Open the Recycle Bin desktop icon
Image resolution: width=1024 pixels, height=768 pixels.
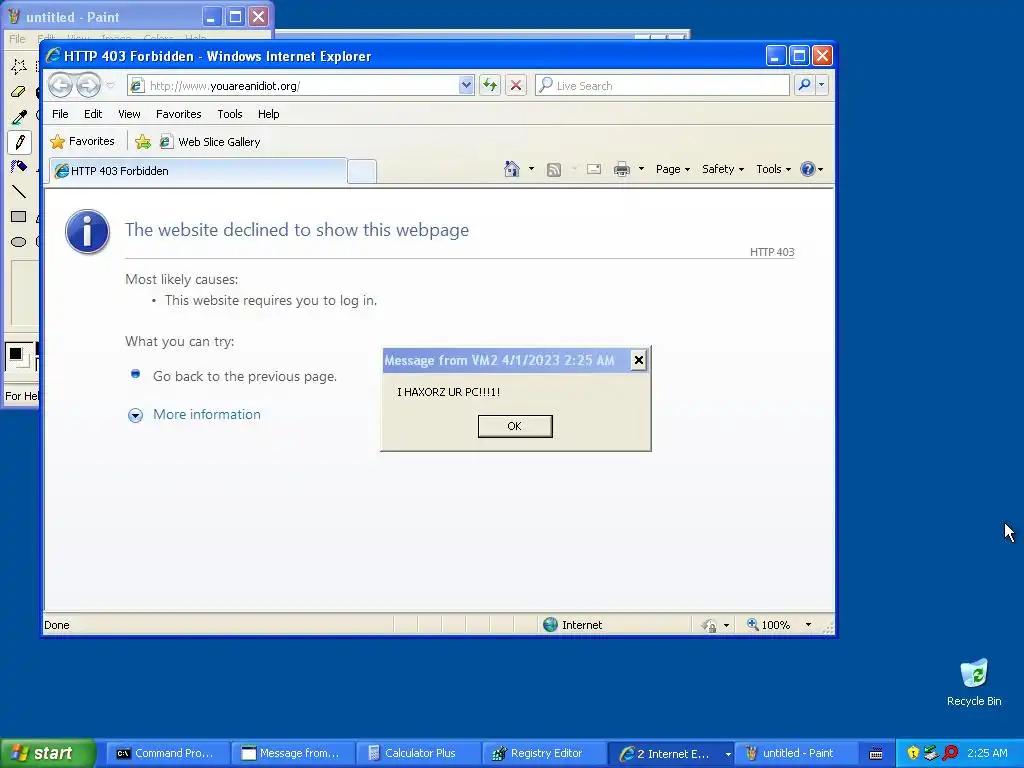coord(974,682)
